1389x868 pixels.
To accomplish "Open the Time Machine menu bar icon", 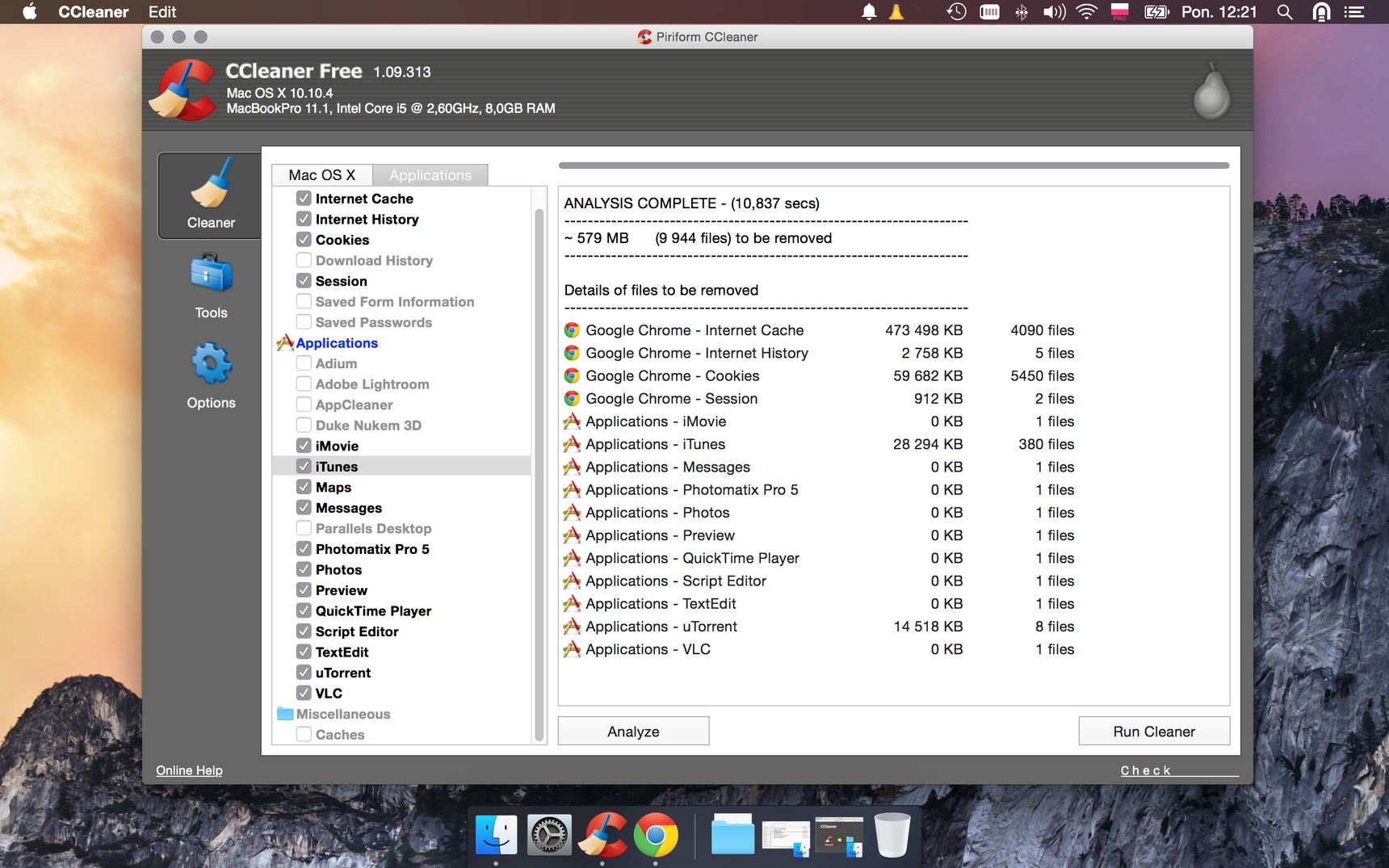I will point(956,12).
